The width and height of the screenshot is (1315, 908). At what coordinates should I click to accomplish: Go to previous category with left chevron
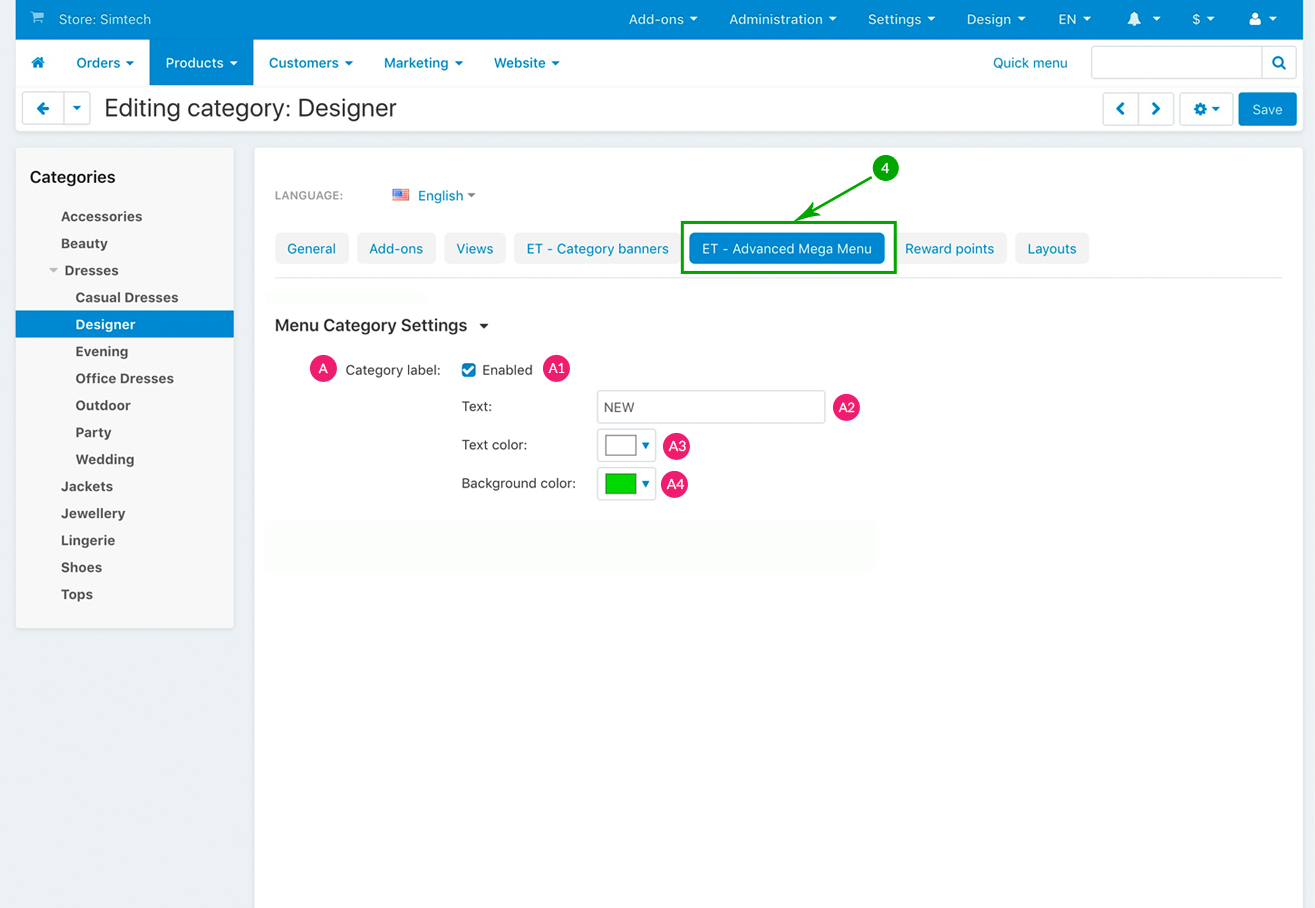[x=1121, y=109]
